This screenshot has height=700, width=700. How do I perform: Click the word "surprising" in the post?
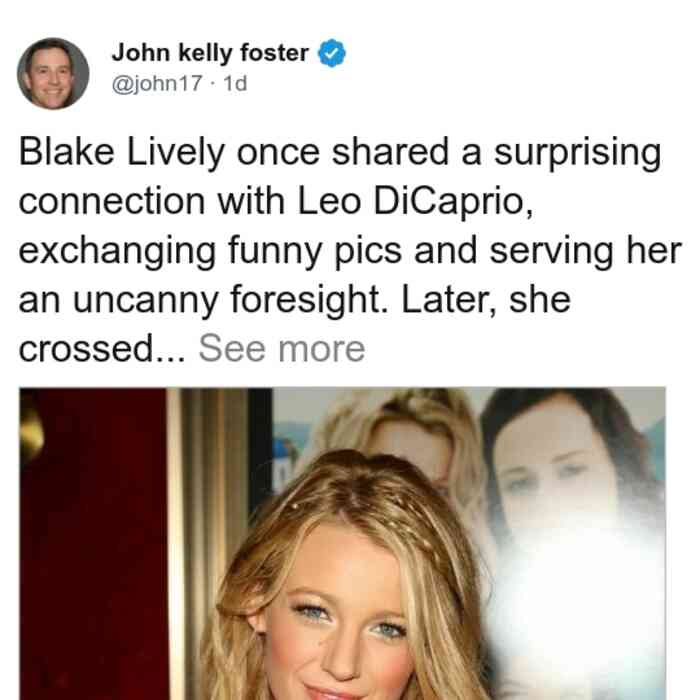578,153
